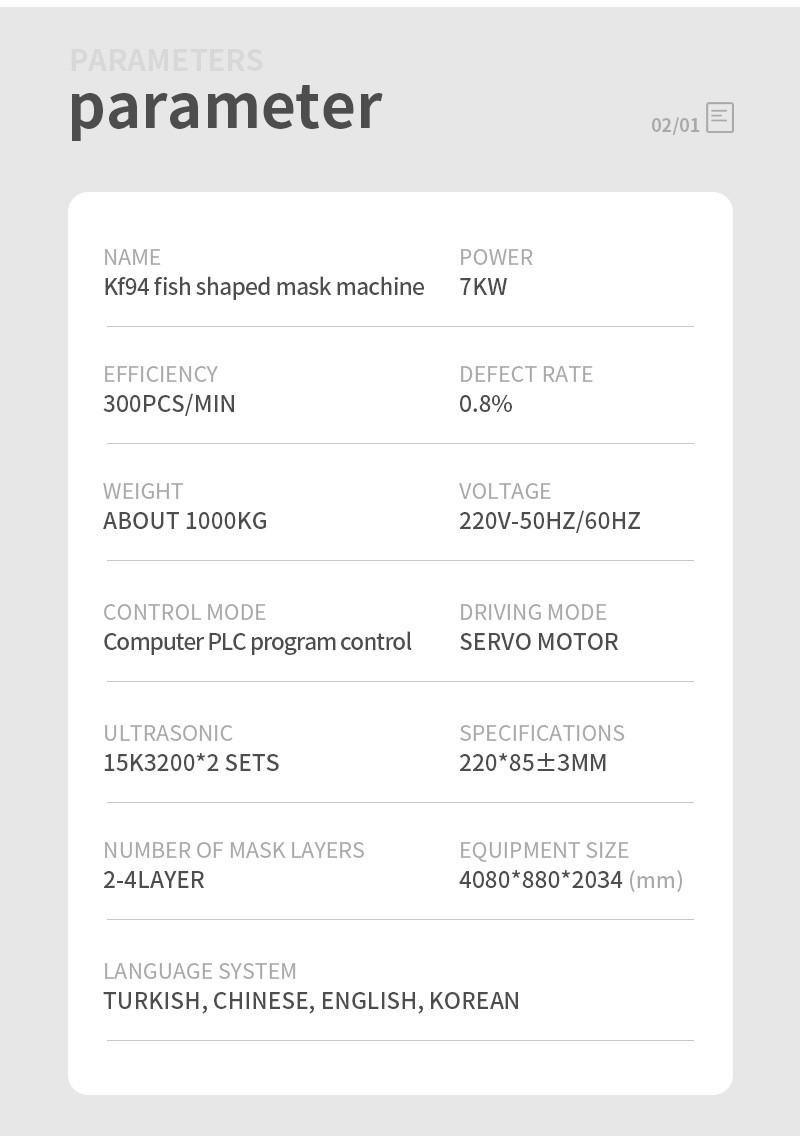Click the ABOUT 1000KG weight value
This screenshot has width=800, height=1136.
point(186,521)
